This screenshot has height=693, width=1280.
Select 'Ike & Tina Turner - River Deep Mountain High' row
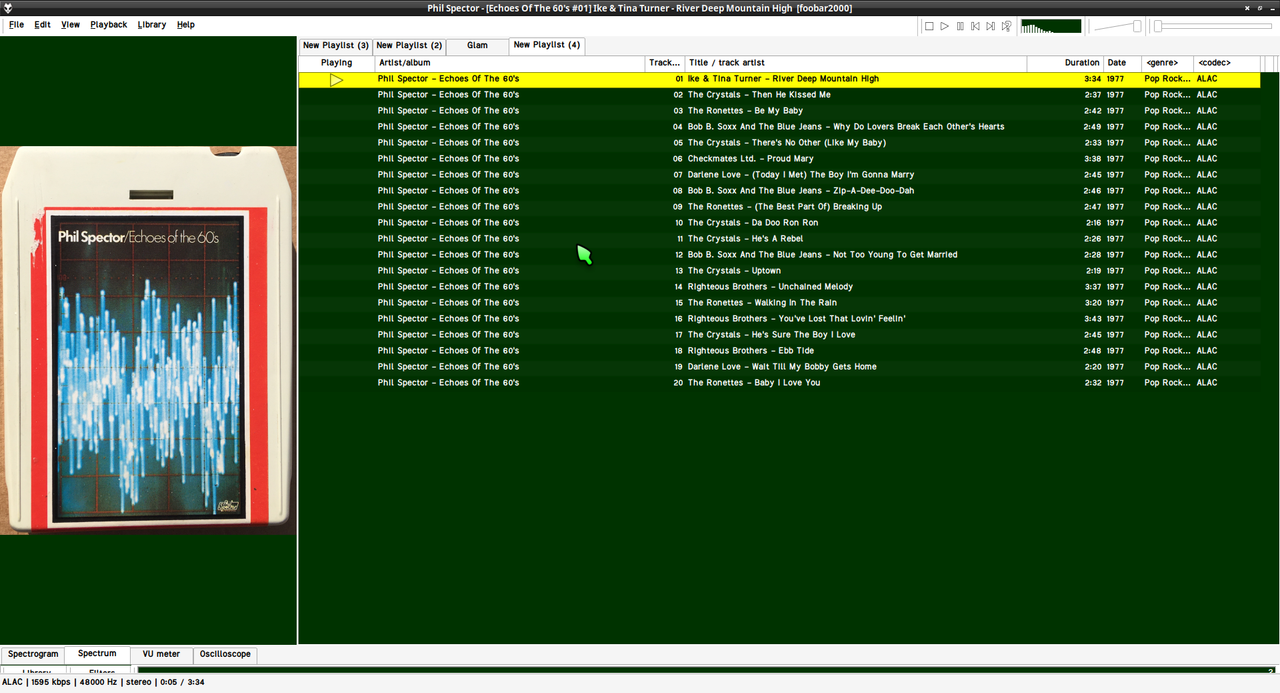pyautogui.click(x=780, y=79)
